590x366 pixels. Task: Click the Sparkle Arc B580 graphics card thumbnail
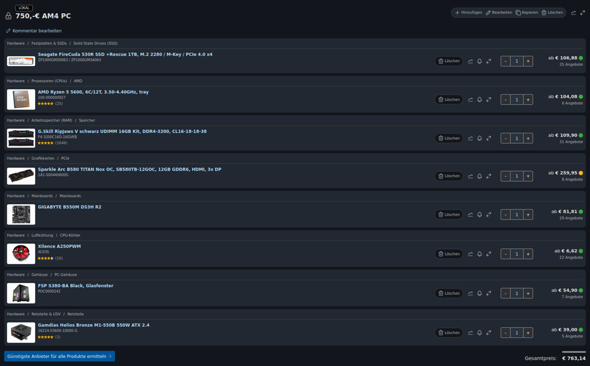(21, 176)
